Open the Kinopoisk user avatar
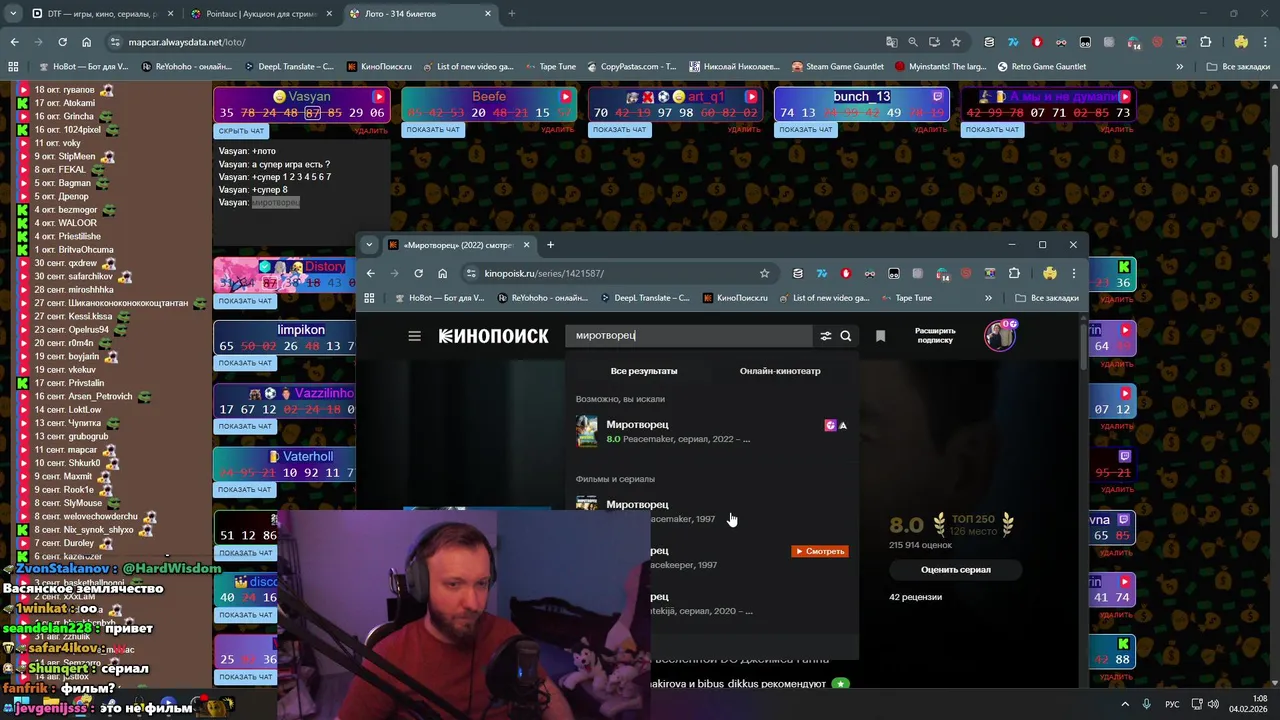Screen dimensions: 1280x720 [x=1000, y=336]
